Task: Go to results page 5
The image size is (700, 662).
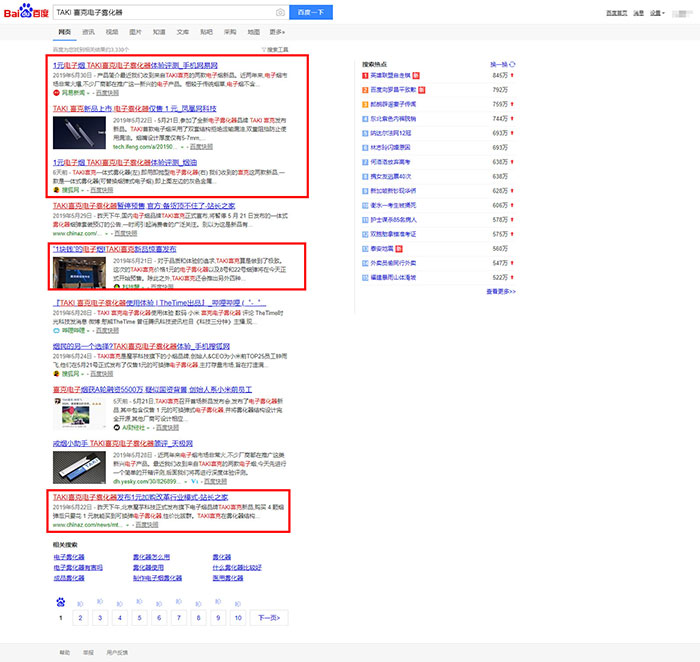Action: [139, 618]
